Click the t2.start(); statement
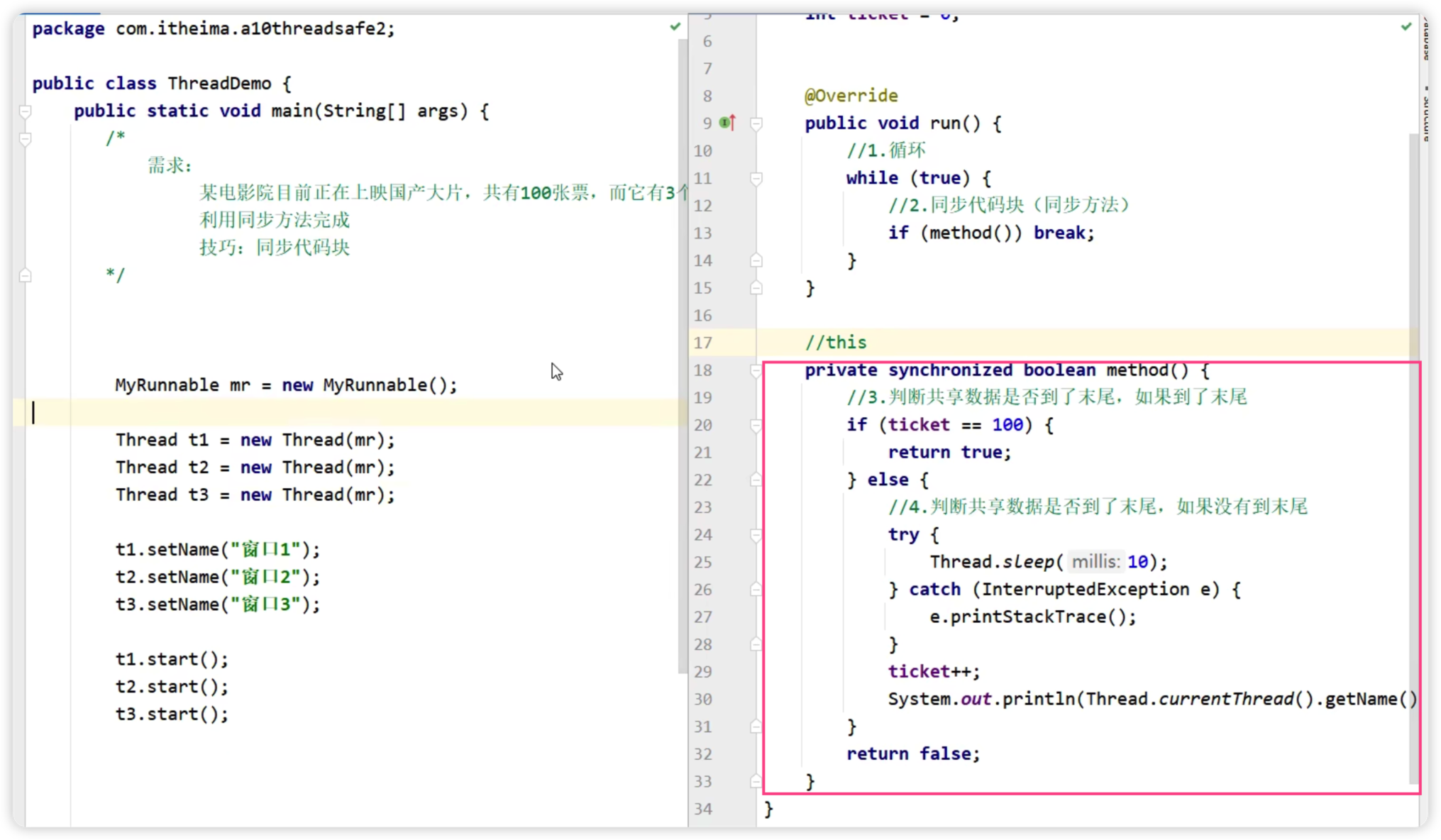Screen dimensions: 1441x840 click(172, 687)
